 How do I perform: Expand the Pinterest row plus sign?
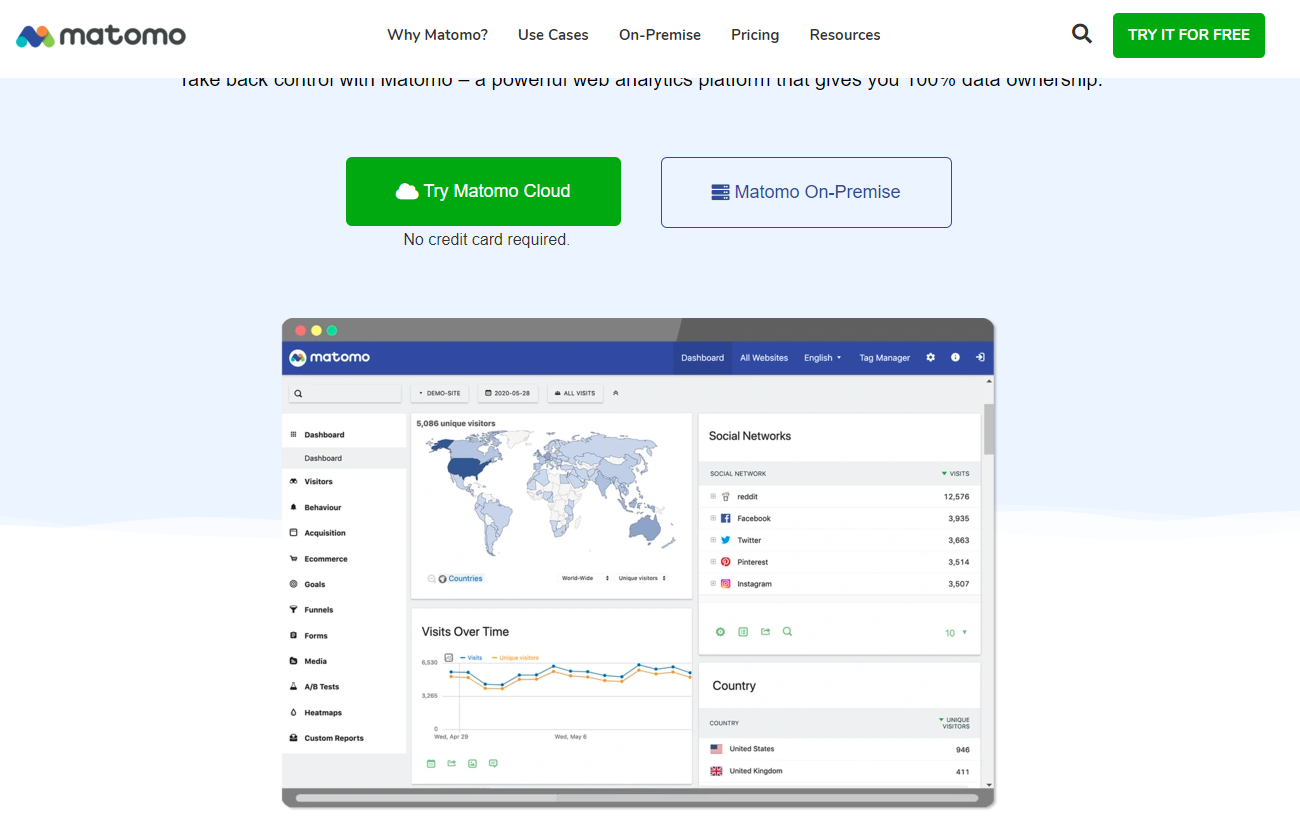(713, 562)
